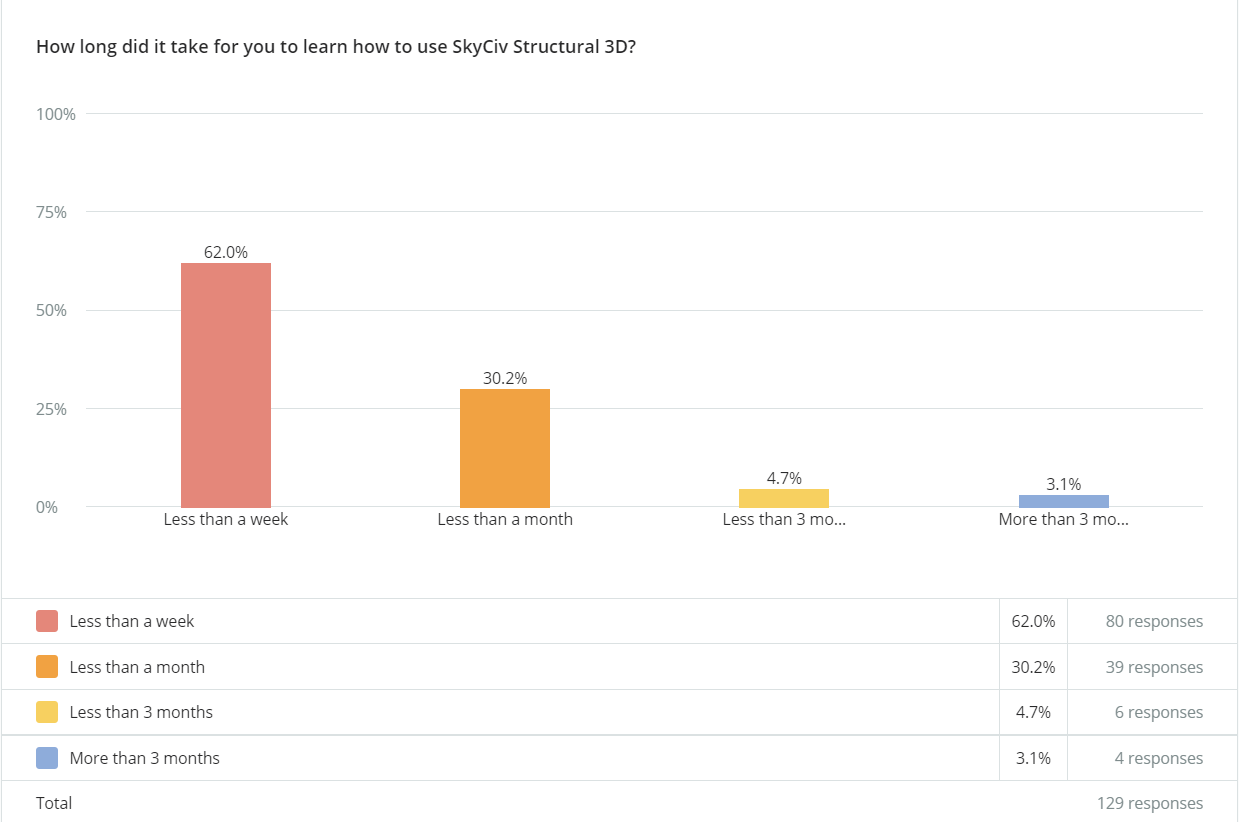Click the "Less than a week" x-axis label
The width and height of the screenshot is (1239, 822).
[x=226, y=520]
